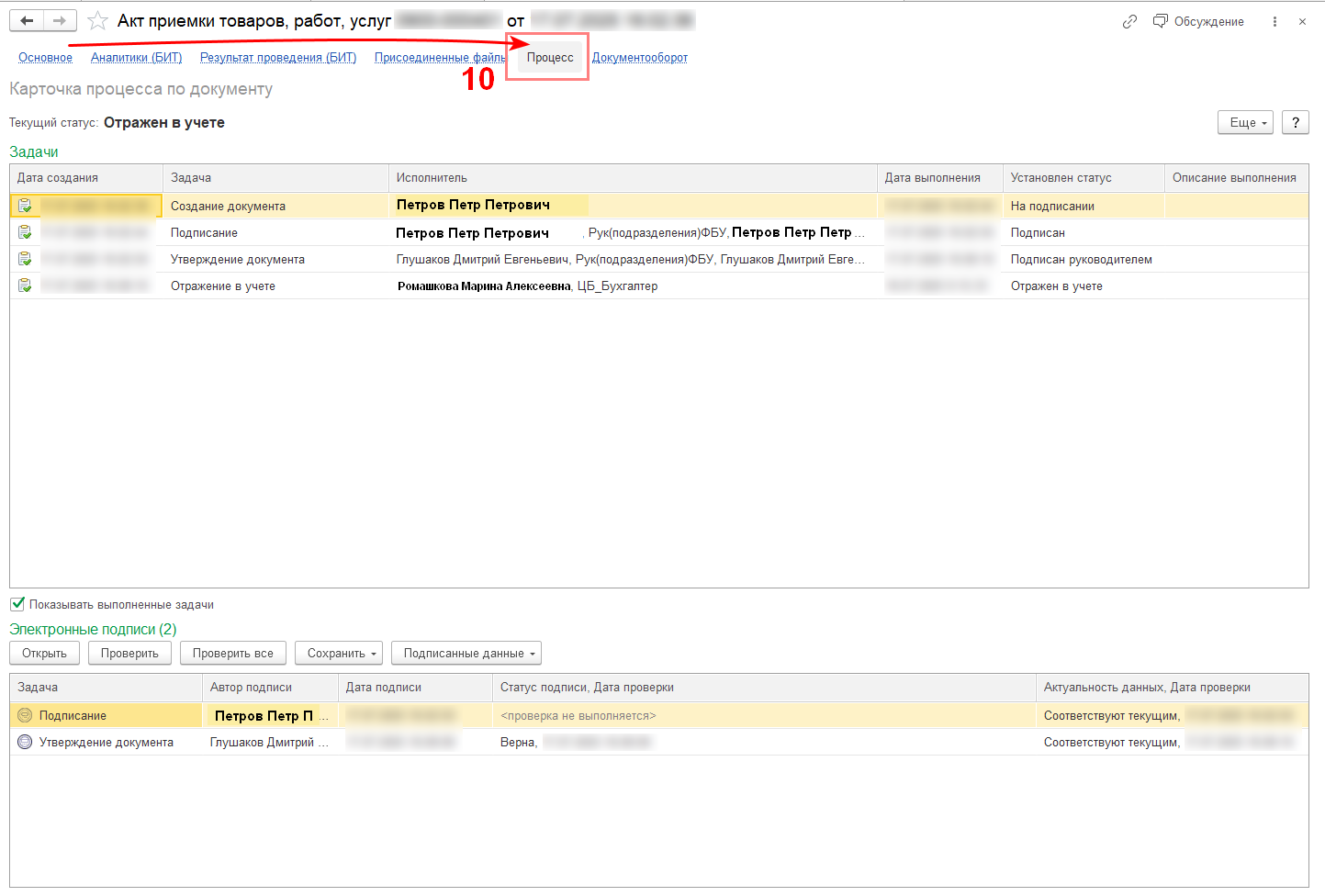This screenshot has height=896, width=1325.
Task: Select the Подписание task row
Action: coord(204,233)
